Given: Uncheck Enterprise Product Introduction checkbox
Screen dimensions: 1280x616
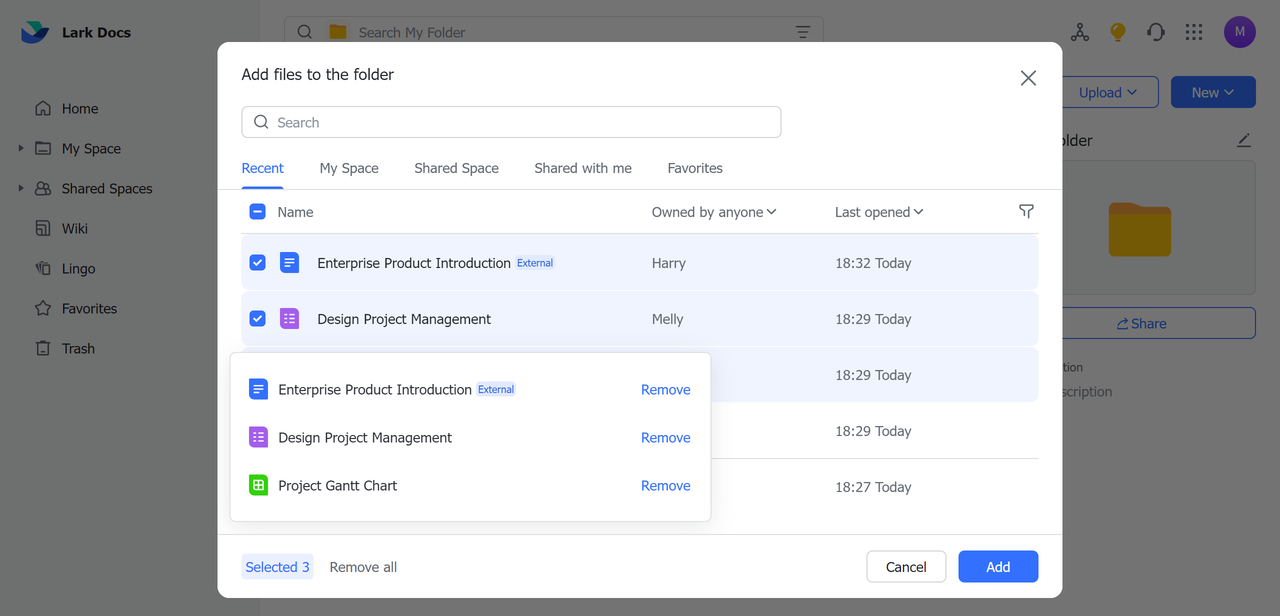Looking at the screenshot, I should (257, 263).
